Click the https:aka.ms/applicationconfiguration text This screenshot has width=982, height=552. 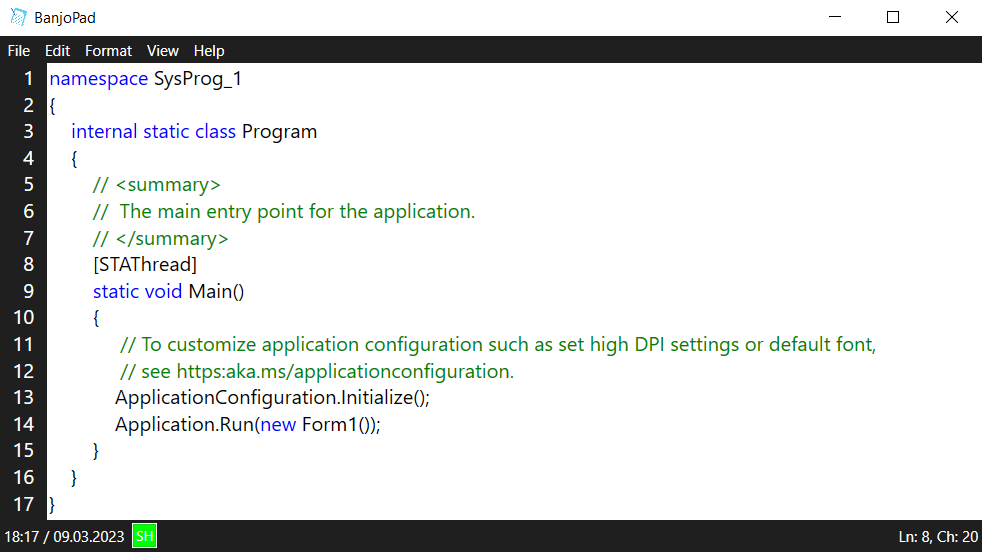(345, 372)
